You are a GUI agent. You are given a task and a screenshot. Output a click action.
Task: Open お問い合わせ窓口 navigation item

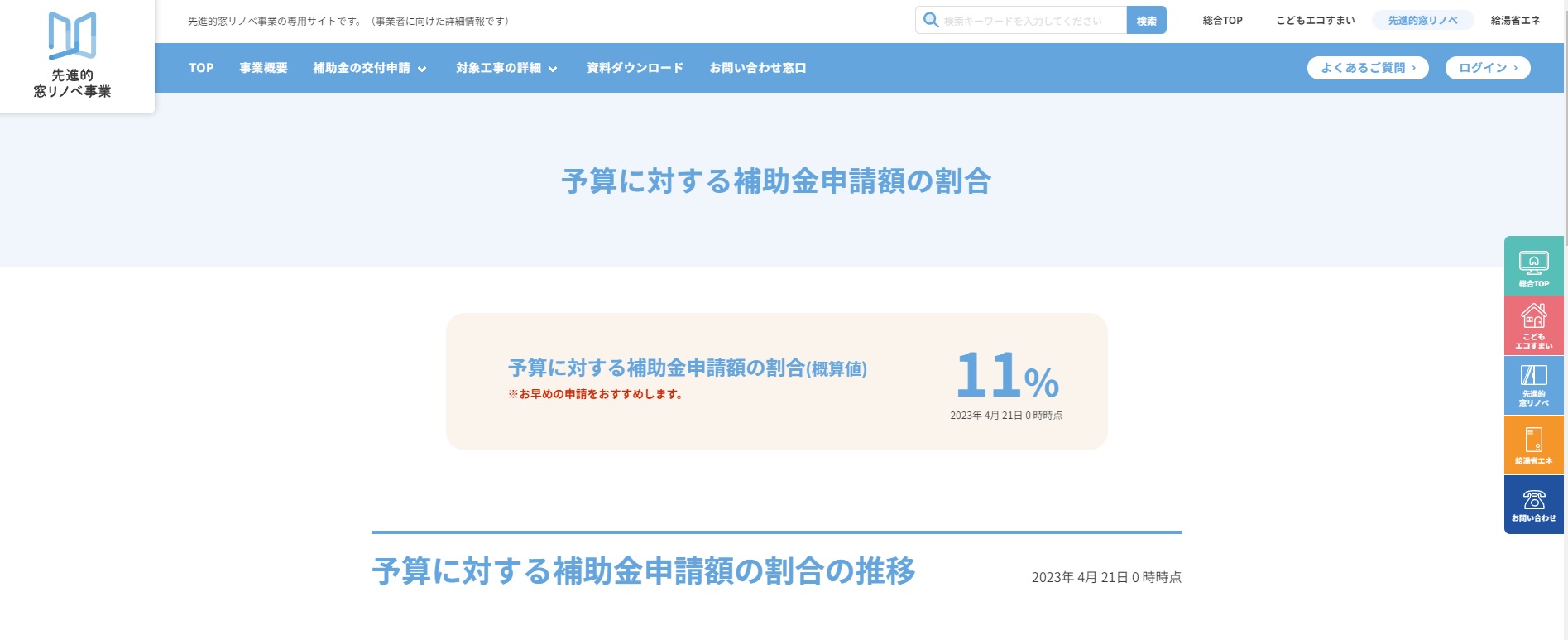click(757, 68)
